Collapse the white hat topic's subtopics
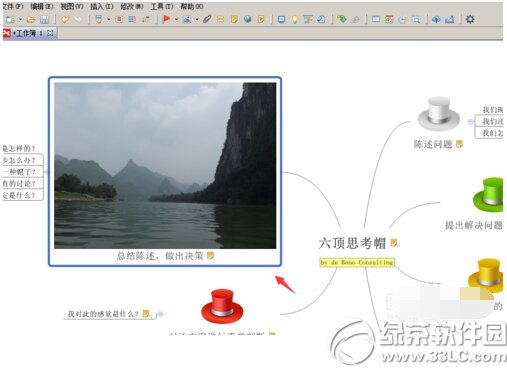 [470, 121]
